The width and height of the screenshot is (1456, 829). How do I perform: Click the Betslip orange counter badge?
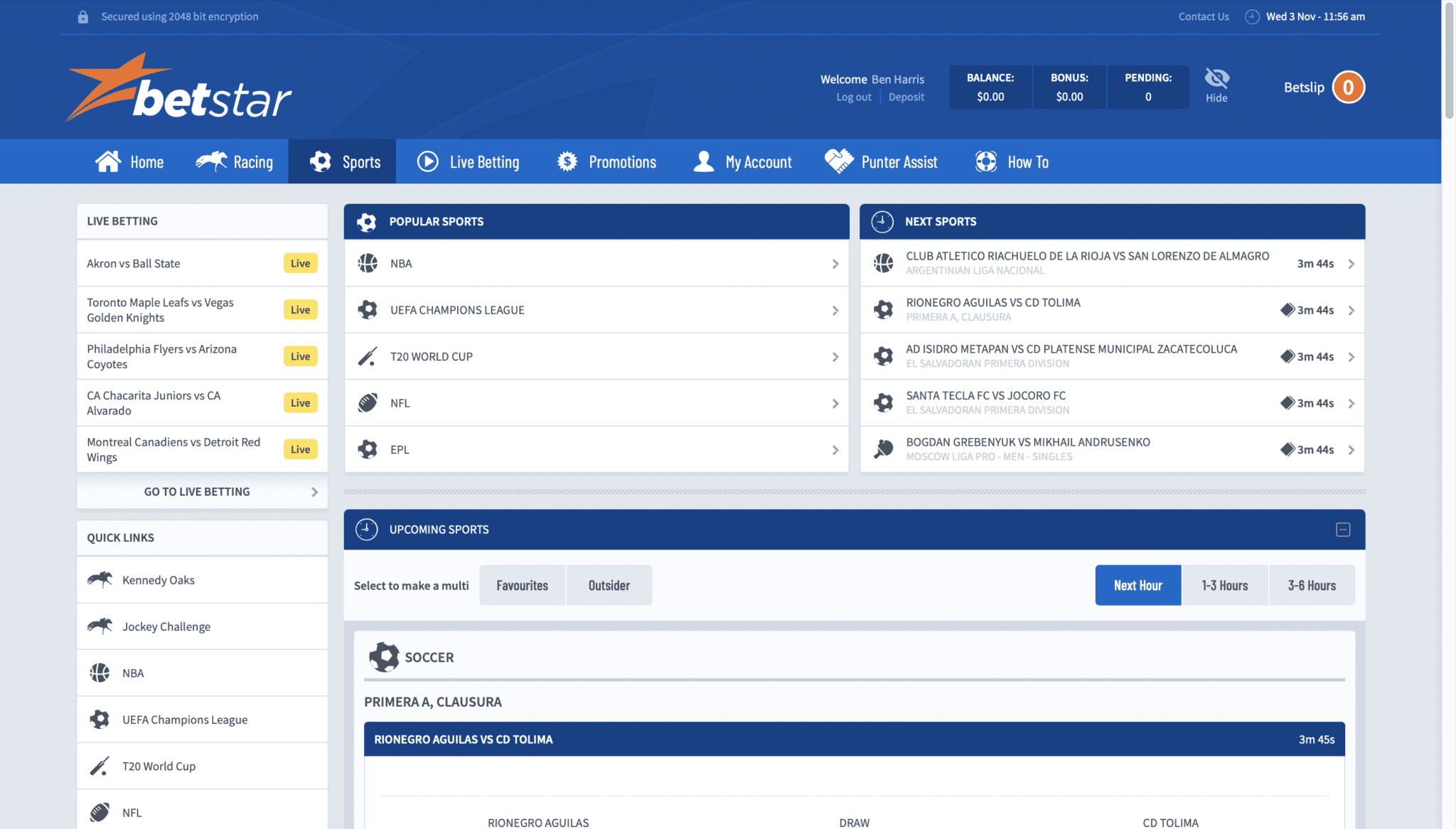(1348, 87)
